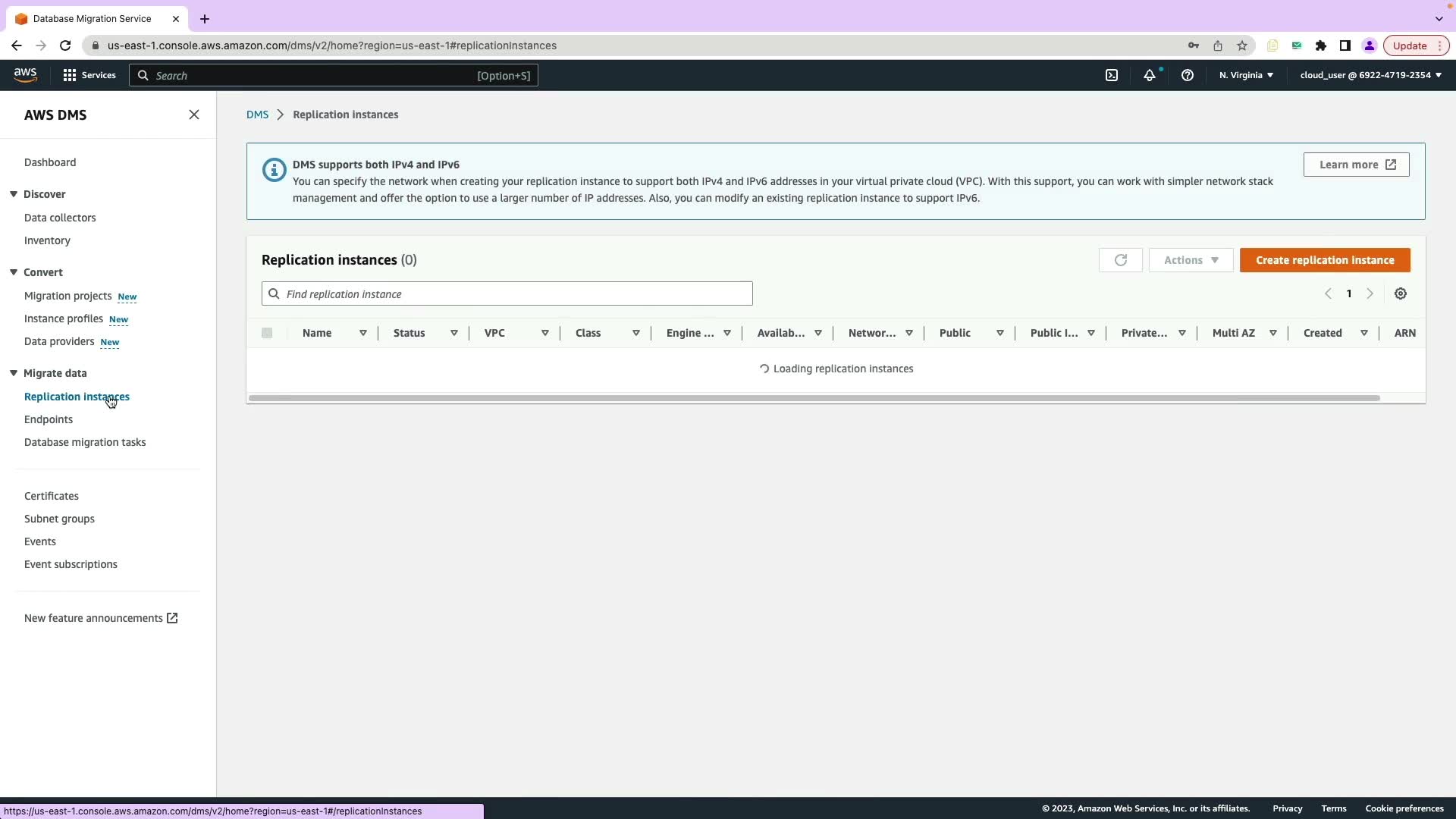
Task: Open the notifications bell
Action: click(x=1150, y=75)
